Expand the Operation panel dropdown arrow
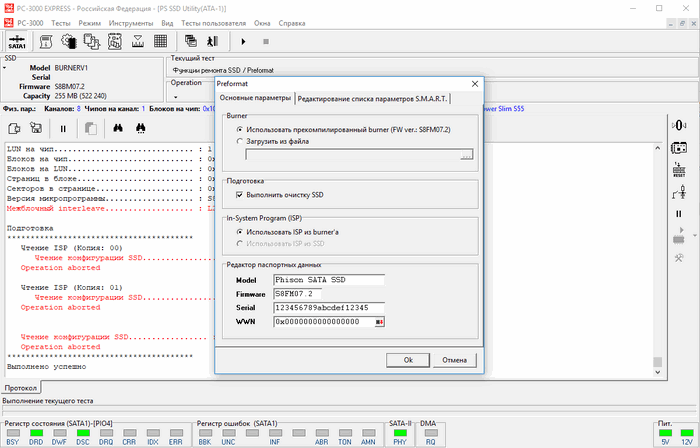This screenshot has height=448, width=700. pyautogui.click(x=176, y=97)
